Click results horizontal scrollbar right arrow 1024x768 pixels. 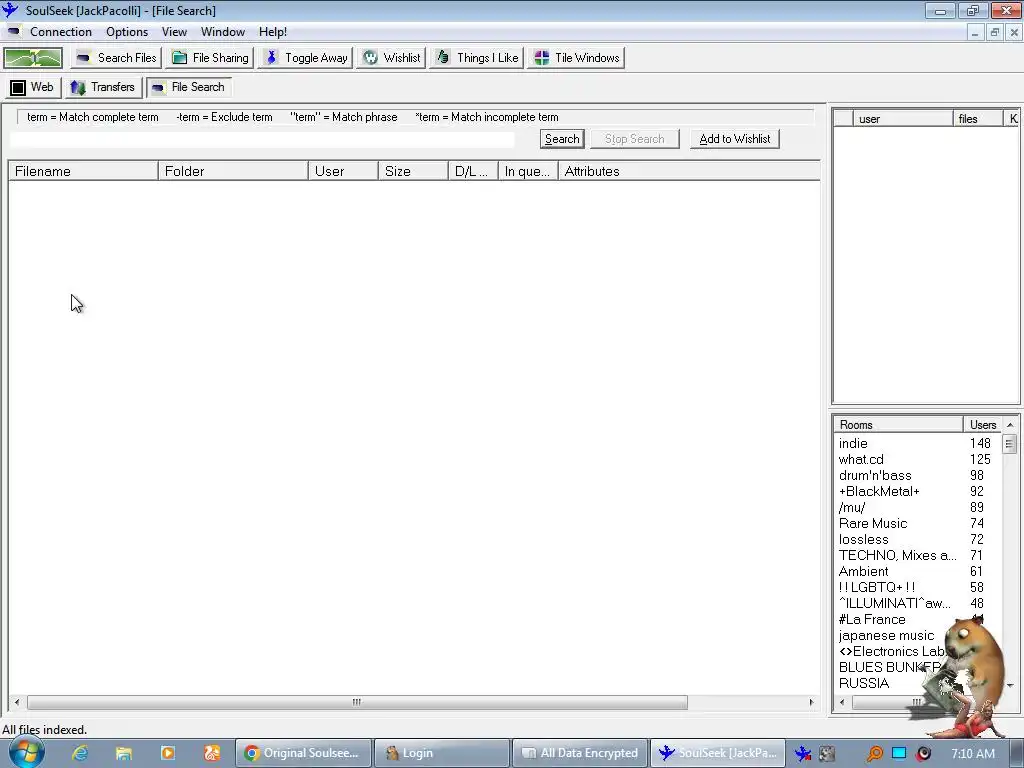pyautogui.click(x=812, y=703)
